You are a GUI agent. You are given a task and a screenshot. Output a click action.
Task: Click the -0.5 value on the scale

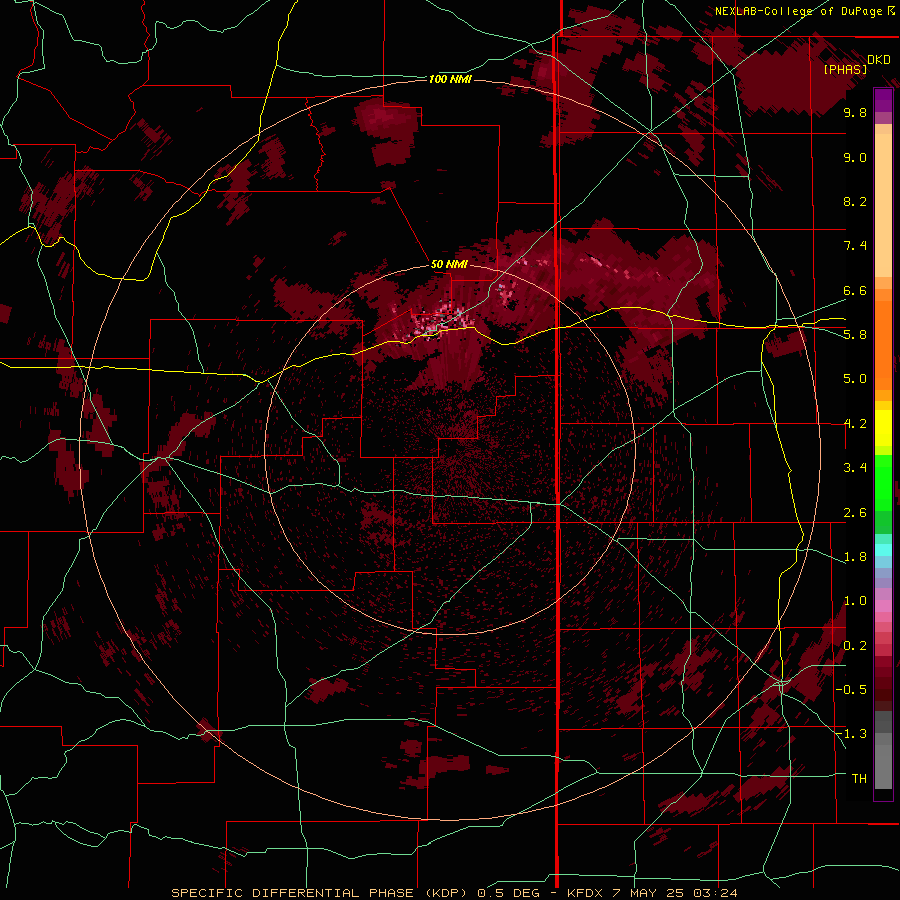point(852,690)
